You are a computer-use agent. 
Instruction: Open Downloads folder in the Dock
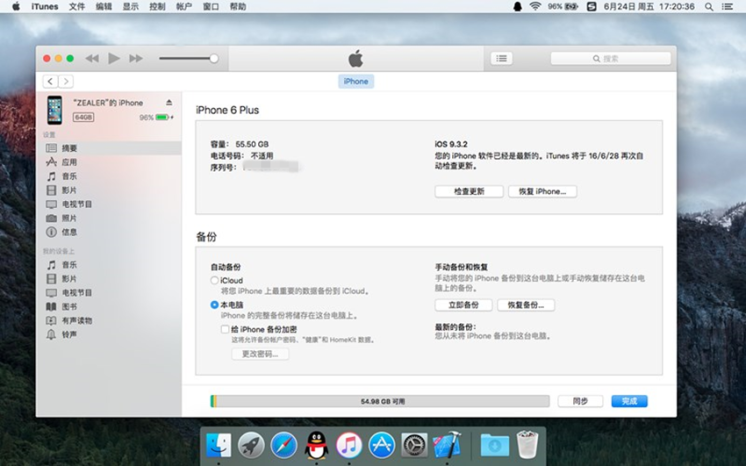coord(494,445)
